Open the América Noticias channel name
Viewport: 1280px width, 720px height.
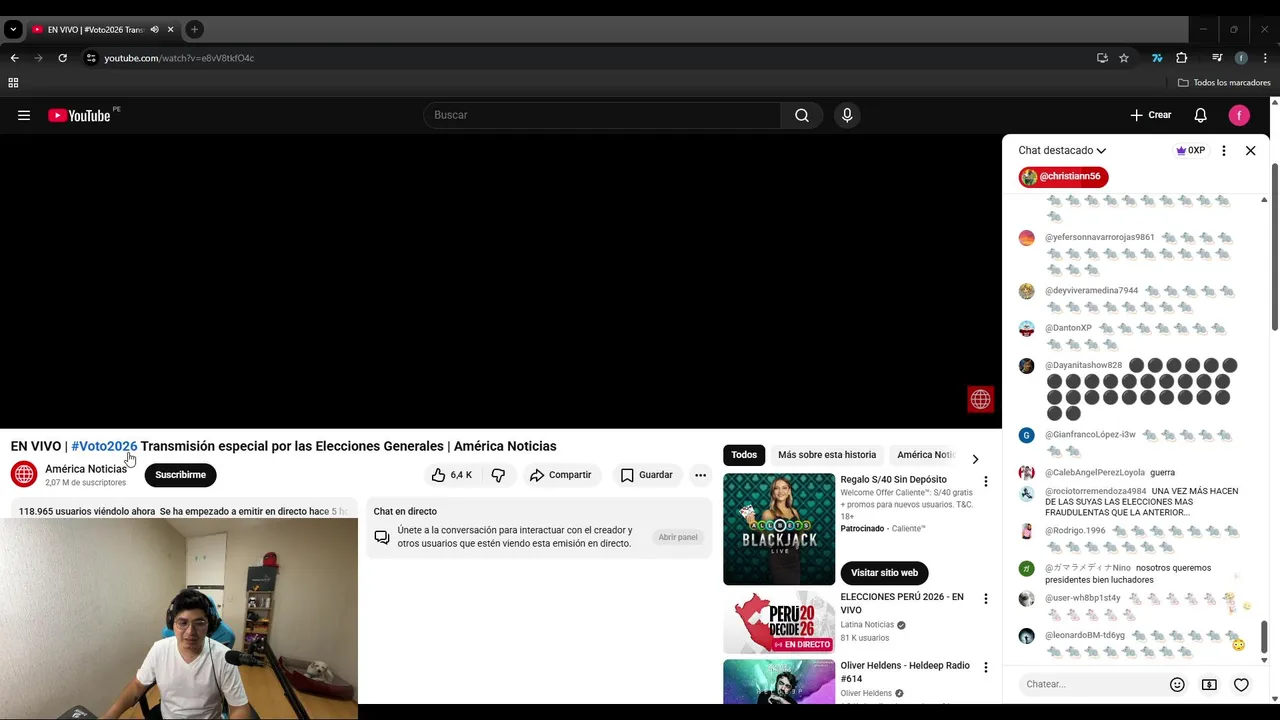pyautogui.click(x=86, y=469)
